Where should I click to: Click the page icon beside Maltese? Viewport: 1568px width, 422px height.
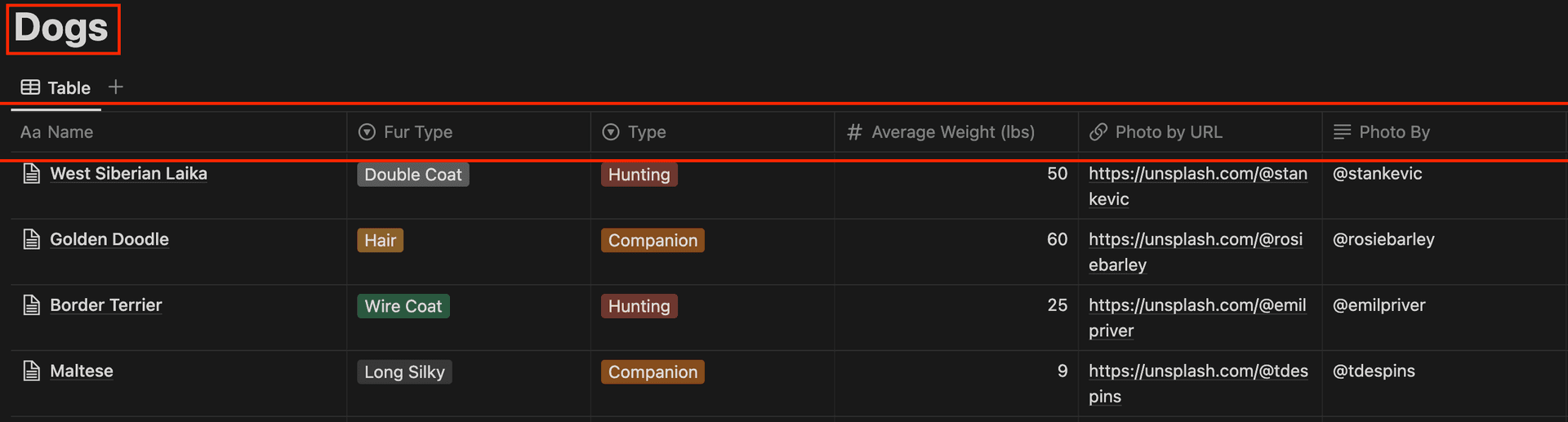point(31,371)
